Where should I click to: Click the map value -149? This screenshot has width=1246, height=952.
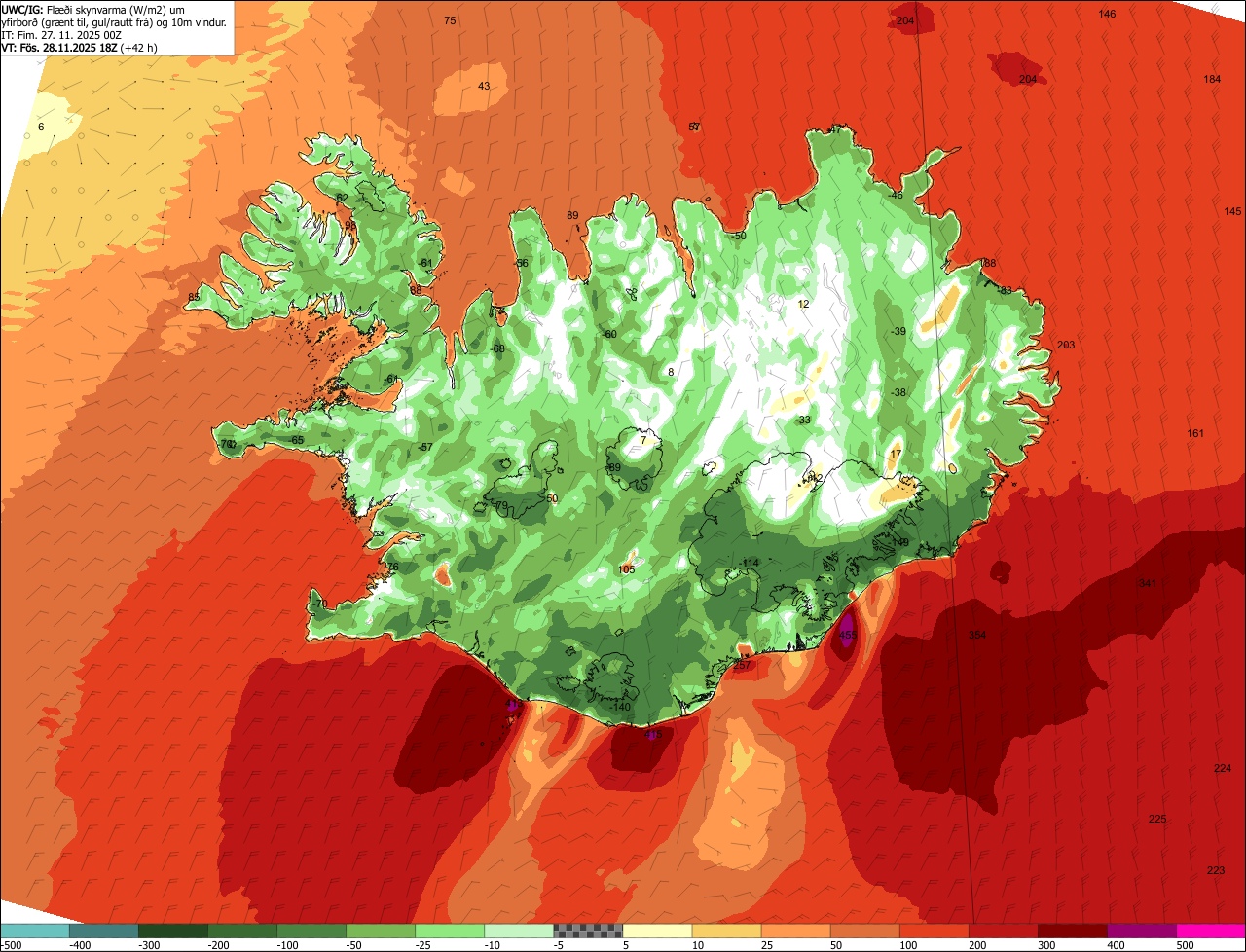pos(898,542)
